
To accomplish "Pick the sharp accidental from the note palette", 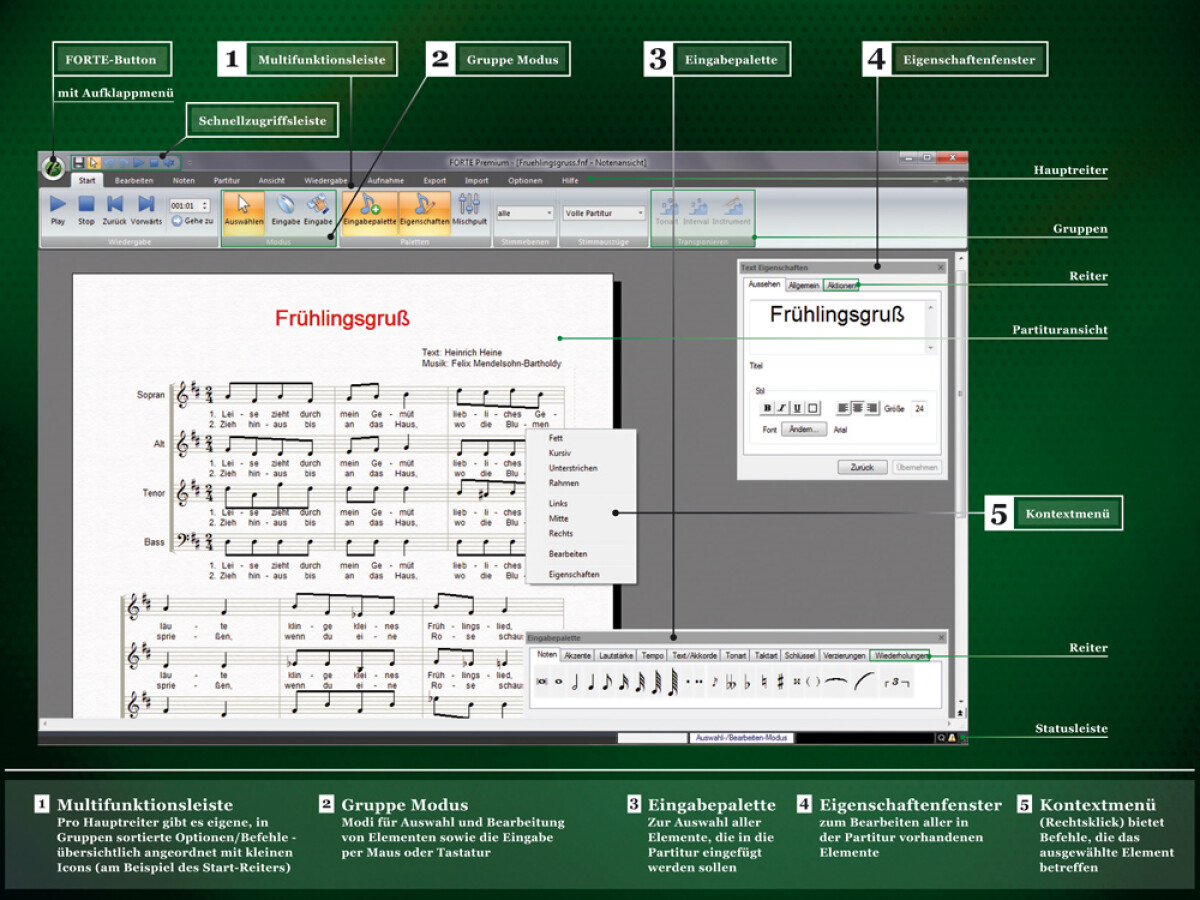I will click(x=781, y=680).
